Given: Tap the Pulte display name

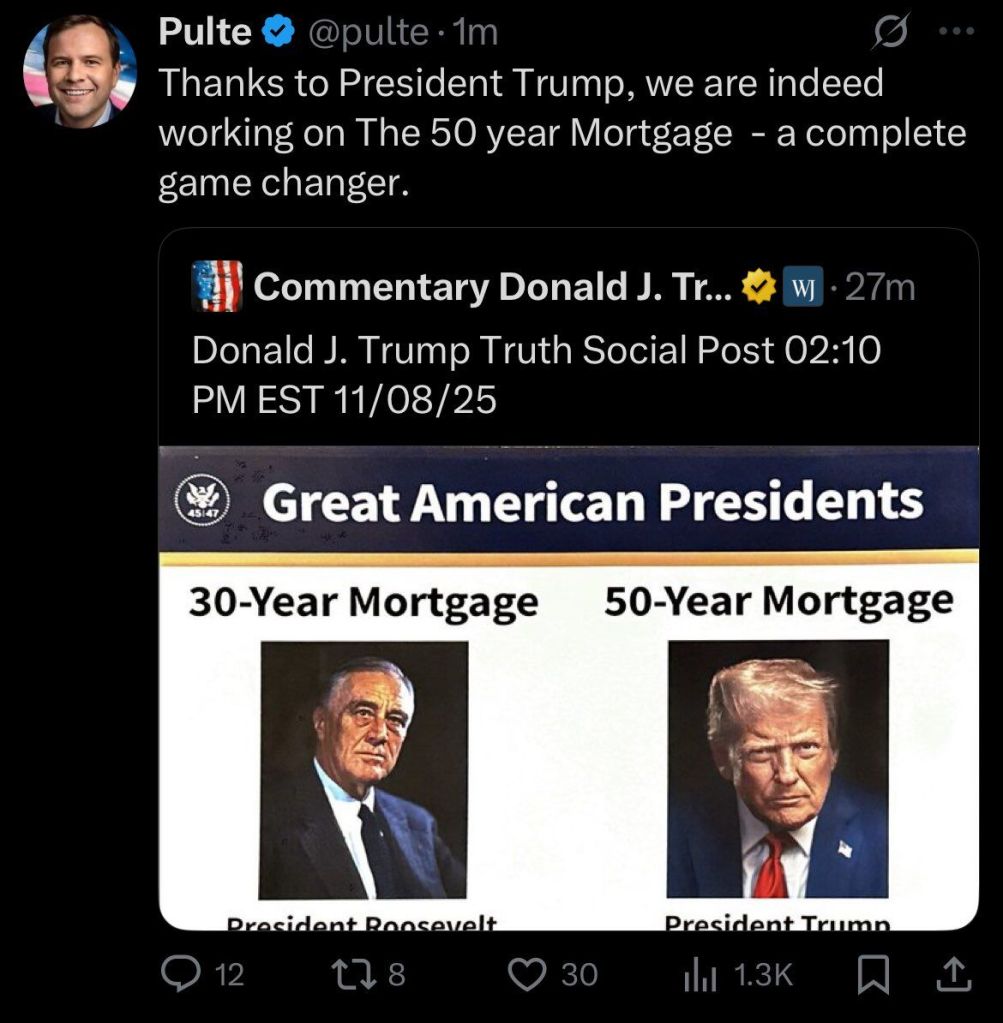Looking at the screenshot, I should pos(205,33).
